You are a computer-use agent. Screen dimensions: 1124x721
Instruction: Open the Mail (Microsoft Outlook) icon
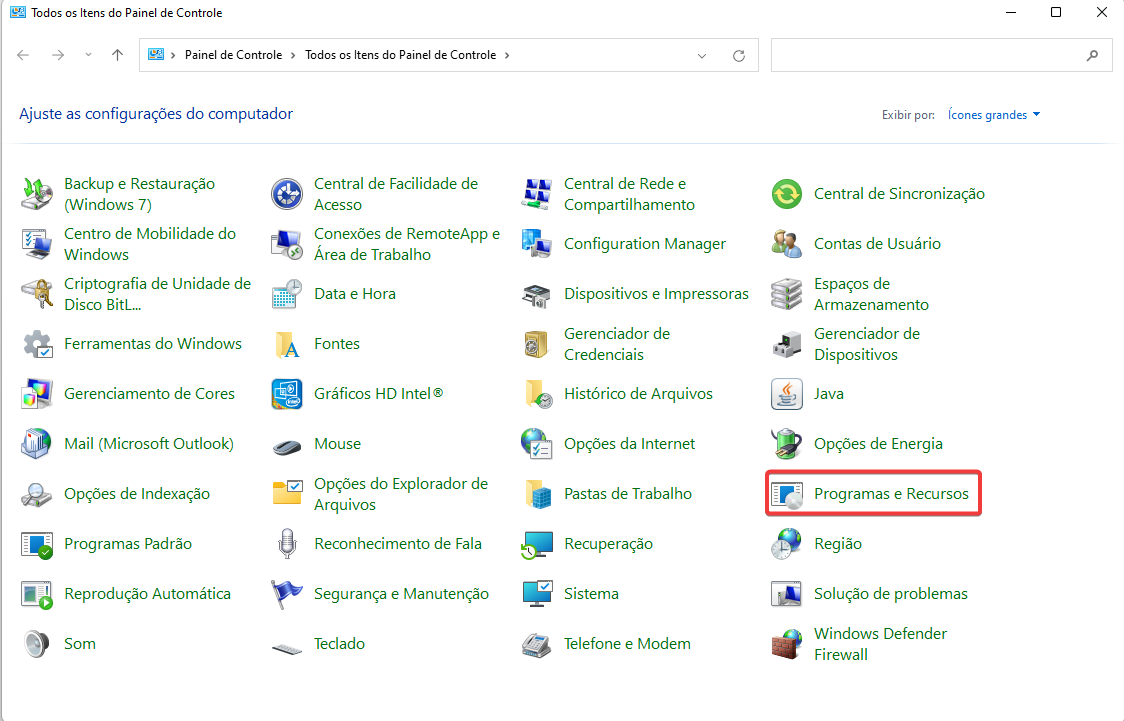37,444
